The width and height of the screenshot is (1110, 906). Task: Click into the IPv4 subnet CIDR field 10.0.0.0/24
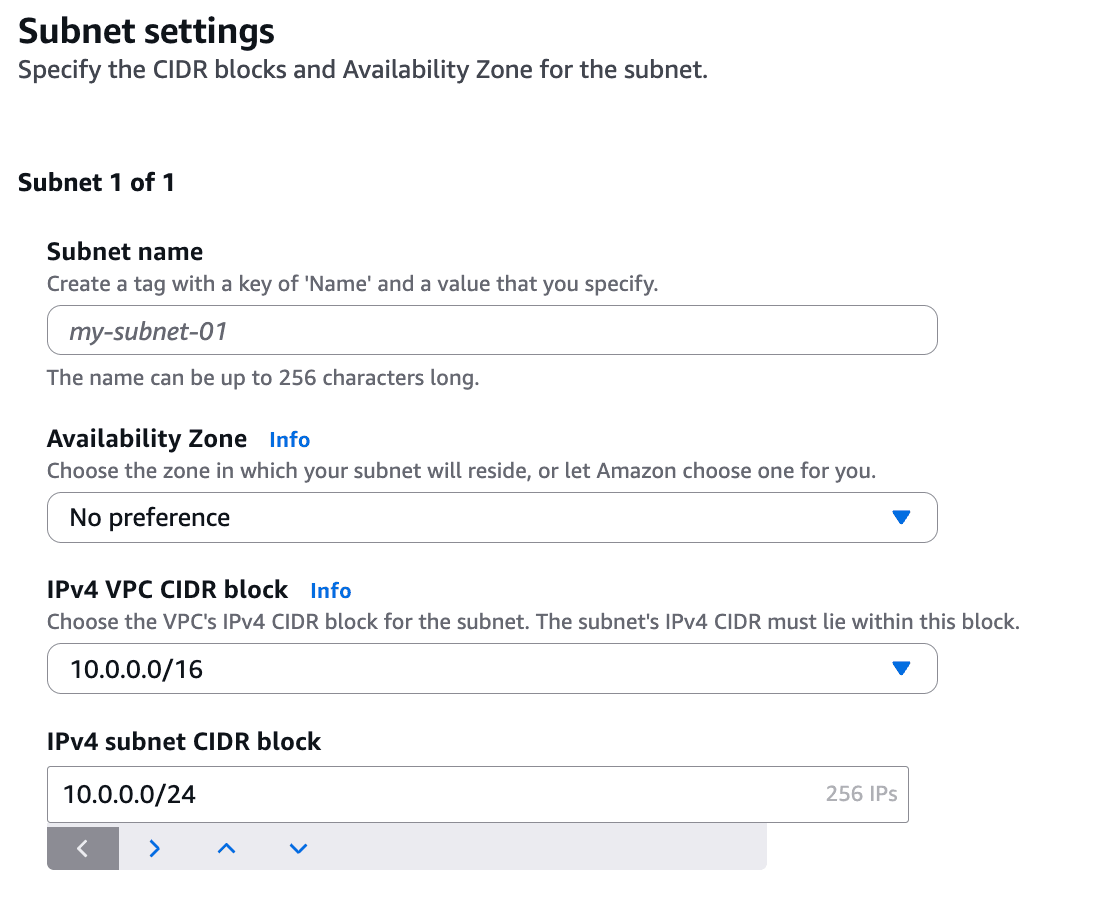pyautogui.click(x=478, y=794)
